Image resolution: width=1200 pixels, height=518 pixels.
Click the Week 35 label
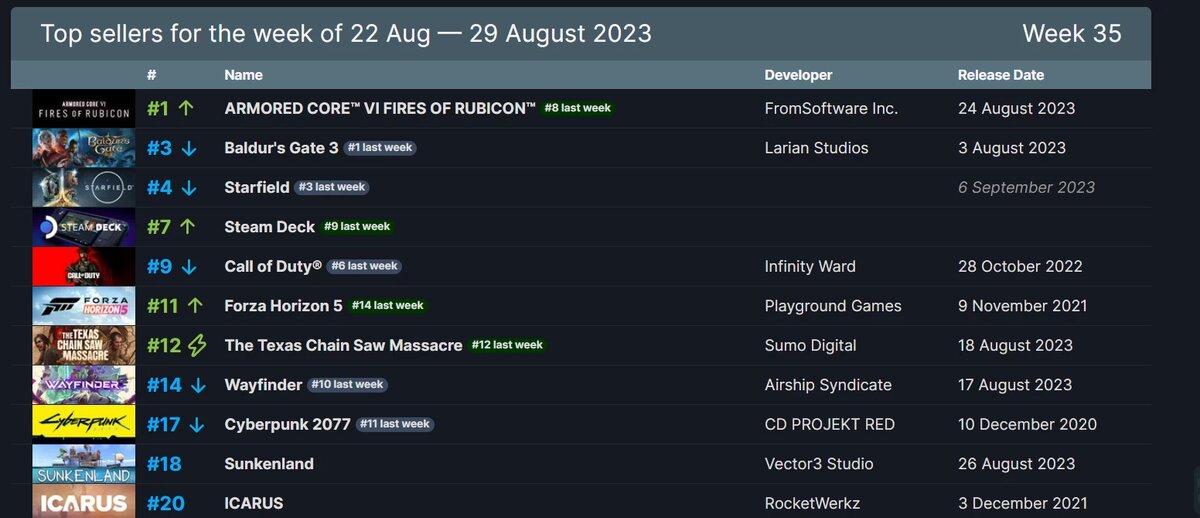(x=1072, y=33)
